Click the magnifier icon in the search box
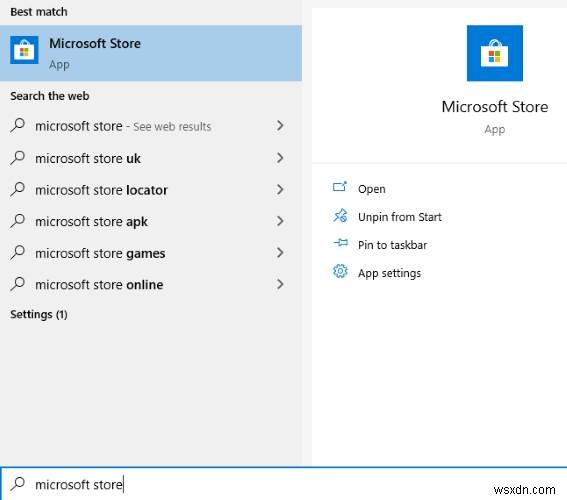567x500 pixels. point(17,484)
